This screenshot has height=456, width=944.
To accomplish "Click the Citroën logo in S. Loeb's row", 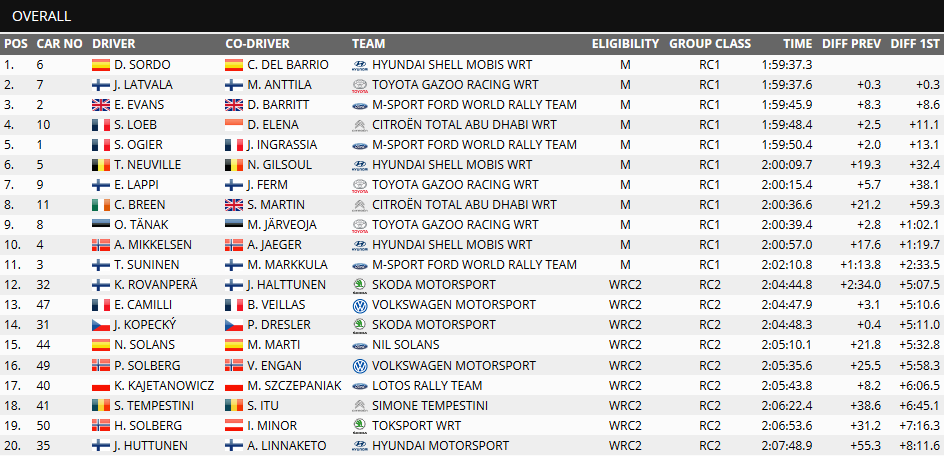I will [360, 125].
